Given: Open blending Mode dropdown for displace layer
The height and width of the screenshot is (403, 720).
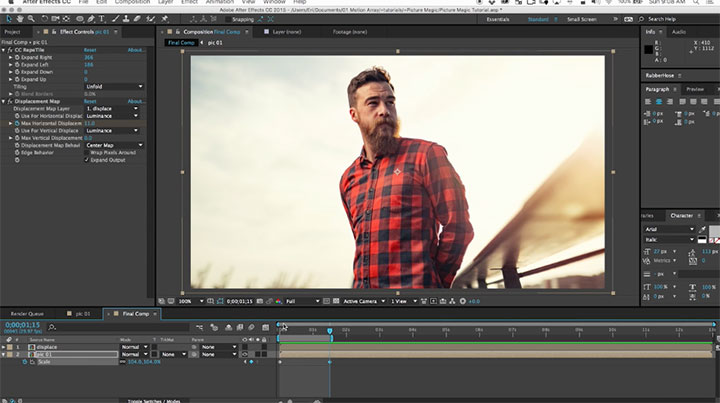Looking at the screenshot, I should 134,347.
